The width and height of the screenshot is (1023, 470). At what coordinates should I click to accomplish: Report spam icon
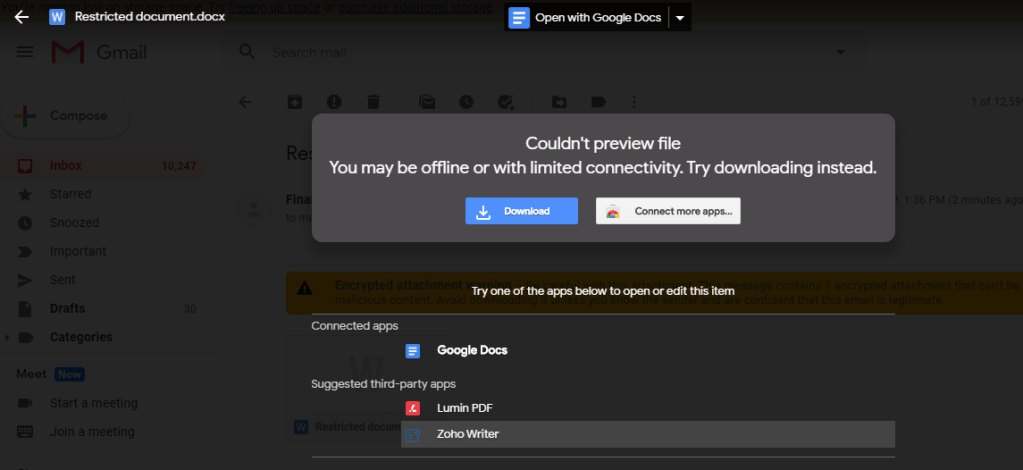coord(334,102)
